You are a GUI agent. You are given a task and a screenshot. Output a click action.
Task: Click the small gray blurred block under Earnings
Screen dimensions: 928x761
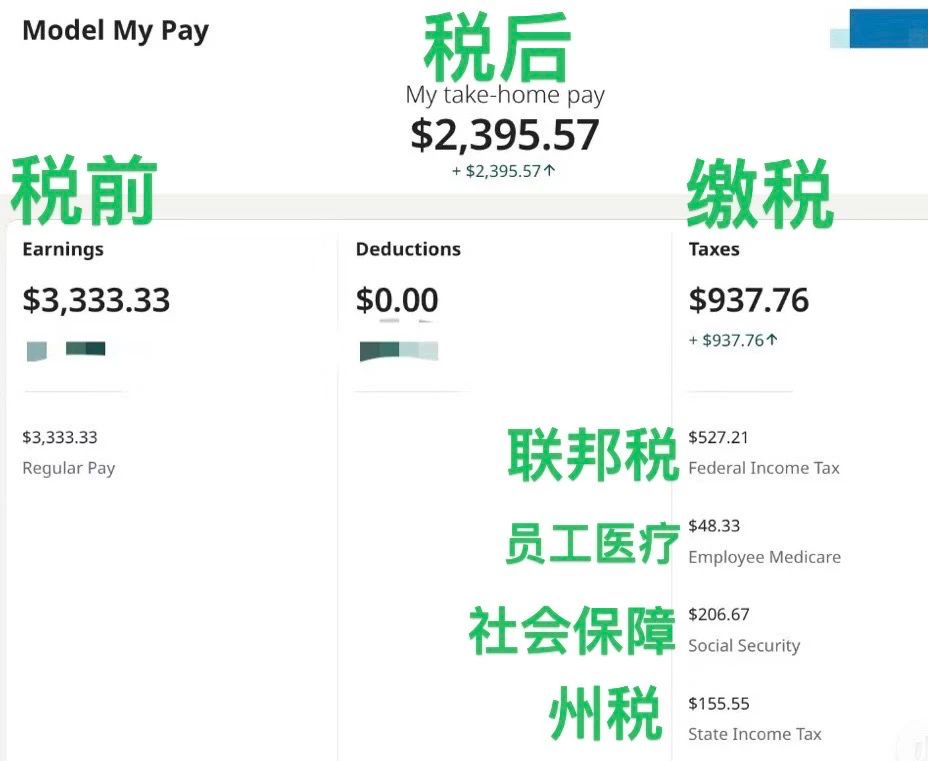[x=37, y=351]
